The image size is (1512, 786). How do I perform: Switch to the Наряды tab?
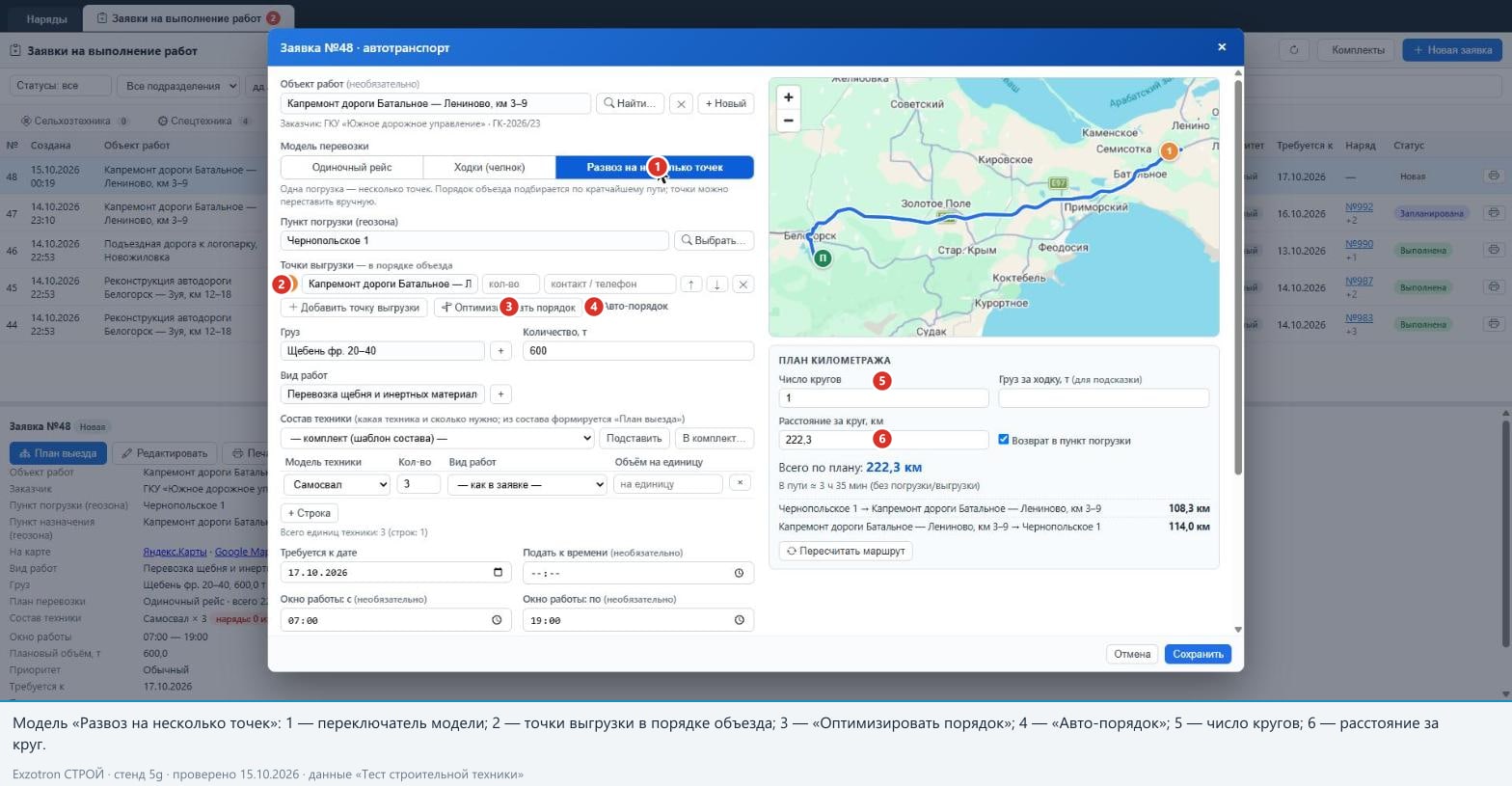[46, 18]
